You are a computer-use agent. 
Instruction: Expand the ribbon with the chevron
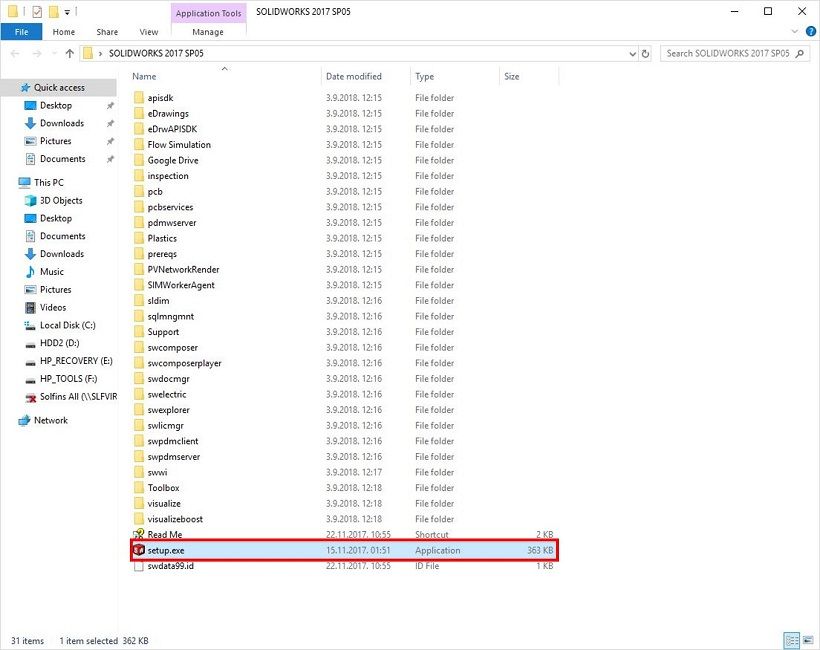[x=792, y=32]
